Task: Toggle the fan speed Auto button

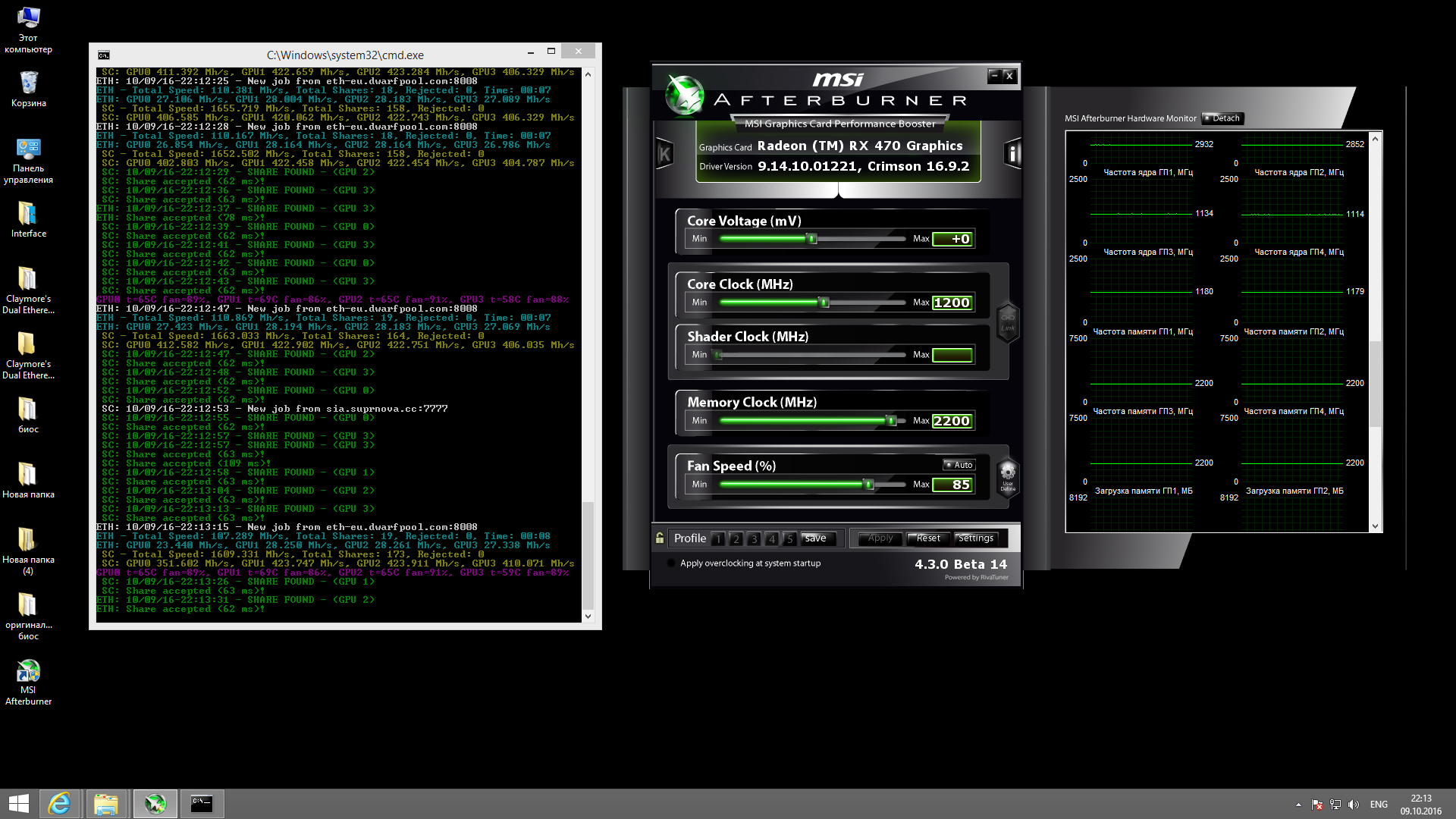Action: tap(959, 465)
